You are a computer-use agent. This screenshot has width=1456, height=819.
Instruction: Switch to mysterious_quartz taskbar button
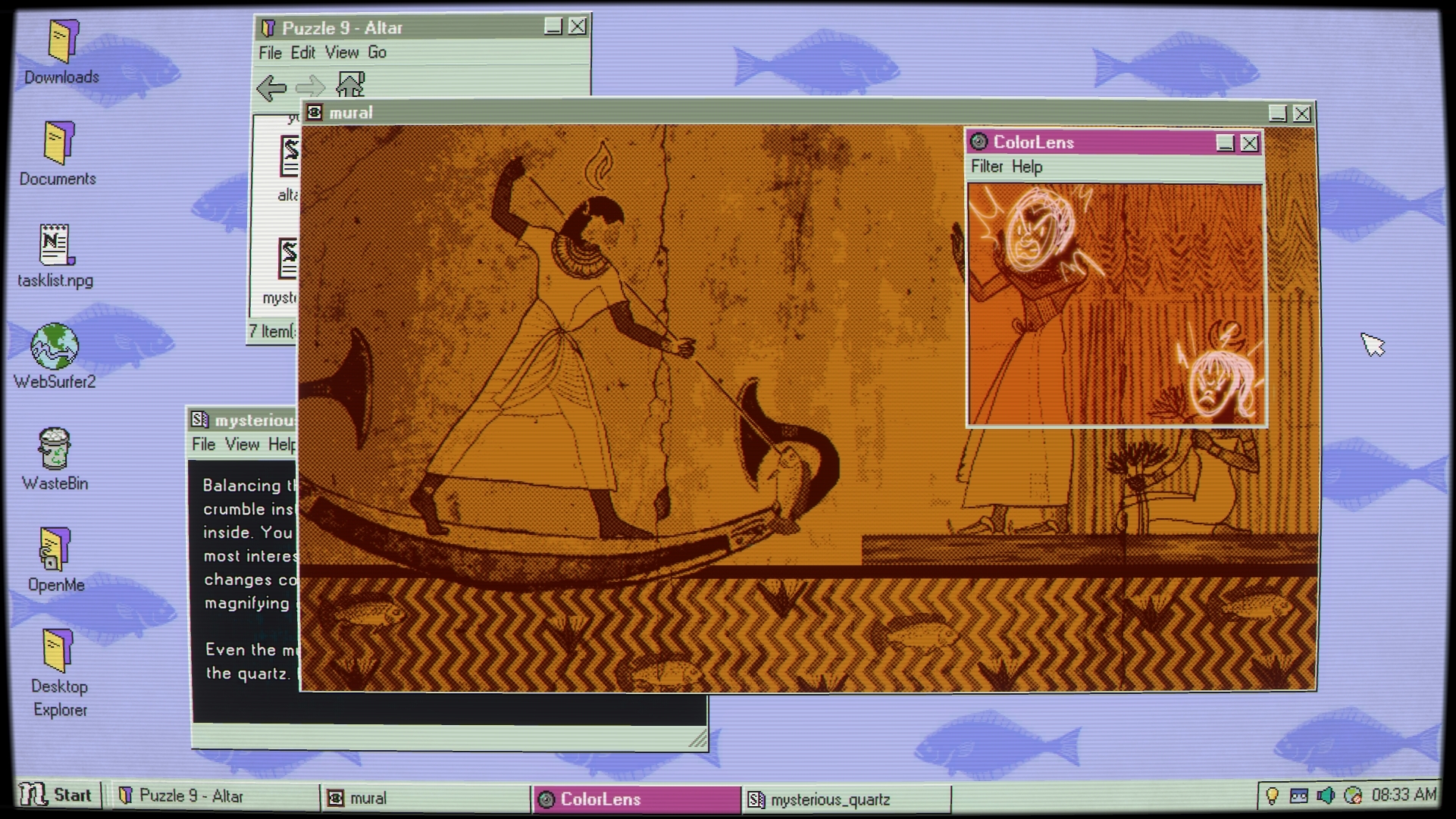coord(845,799)
